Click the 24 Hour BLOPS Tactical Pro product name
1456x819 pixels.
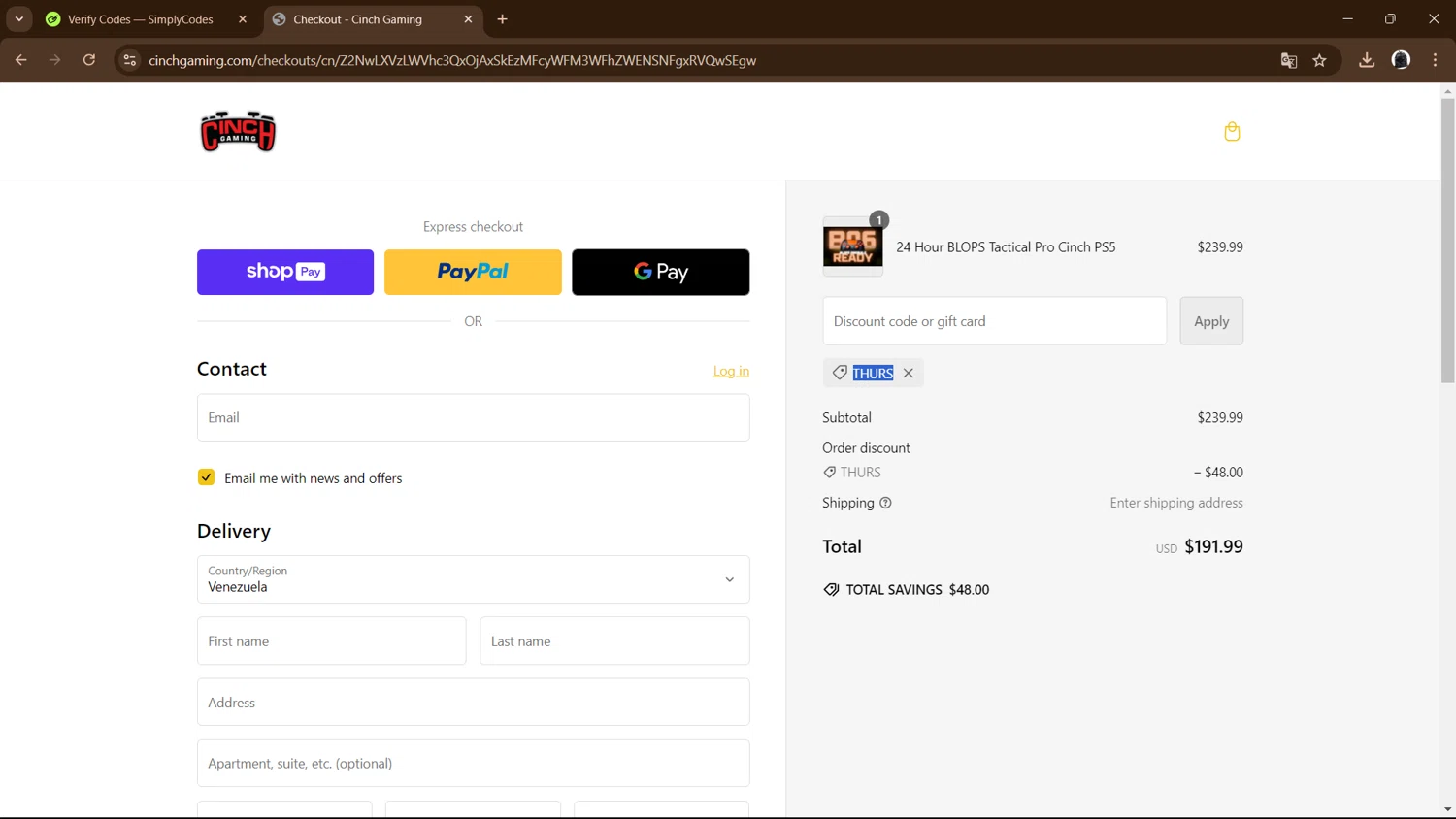click(x=1006, y=246)
